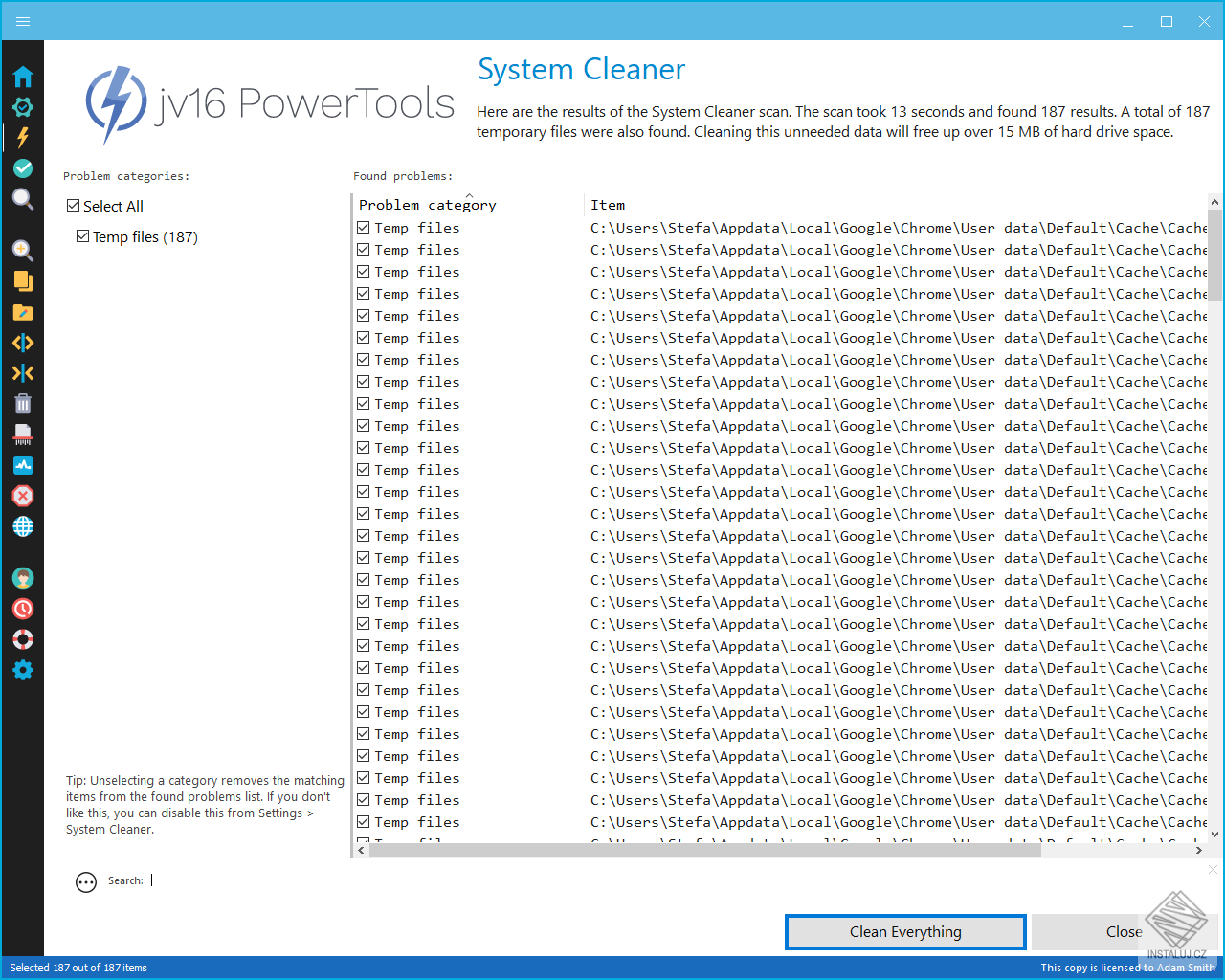Open the blue activity graph tool
This screenshot has height=980, width=1225.
tap(23, 465)
